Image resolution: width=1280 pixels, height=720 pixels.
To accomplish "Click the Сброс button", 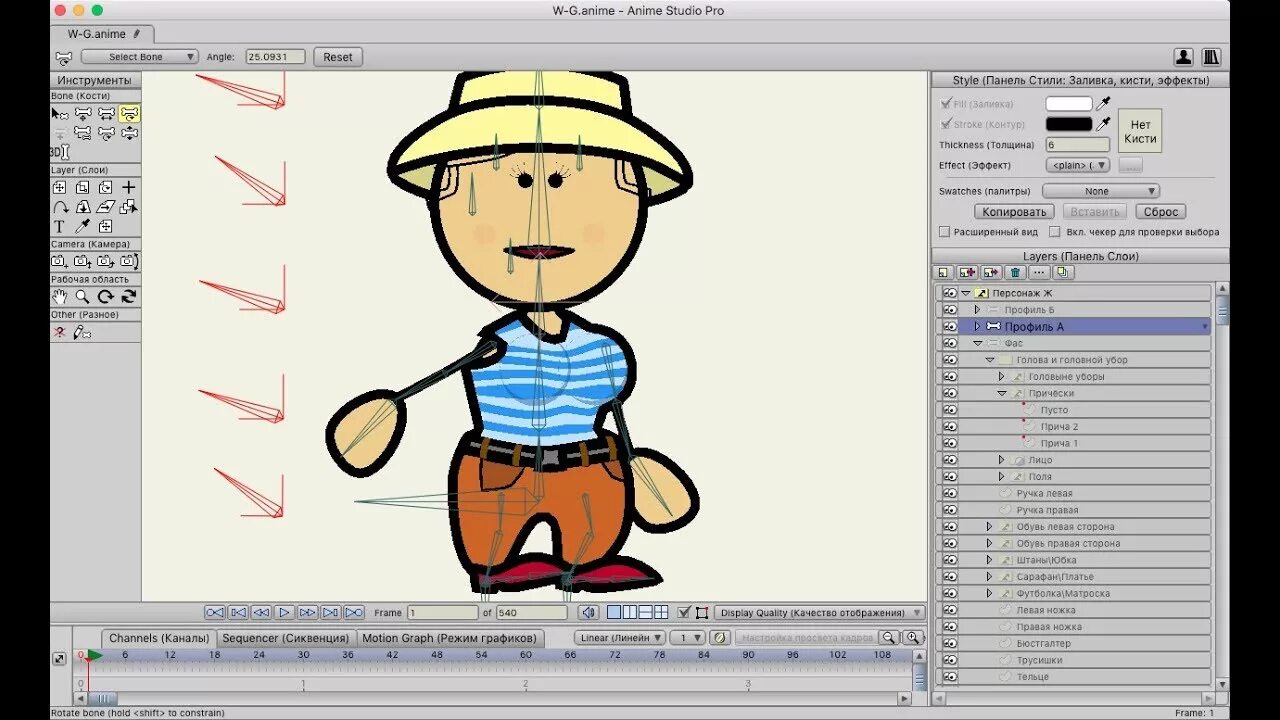I will tap(1161, 212).
